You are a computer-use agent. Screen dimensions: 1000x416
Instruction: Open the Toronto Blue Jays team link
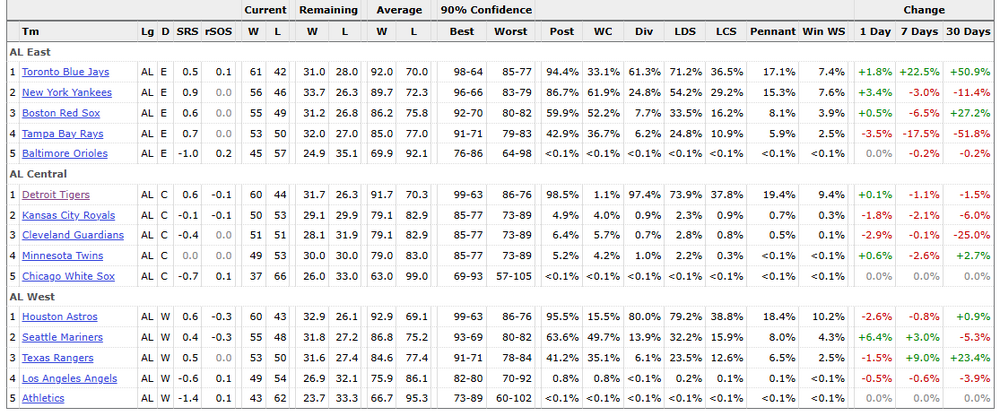click(66, 72)
